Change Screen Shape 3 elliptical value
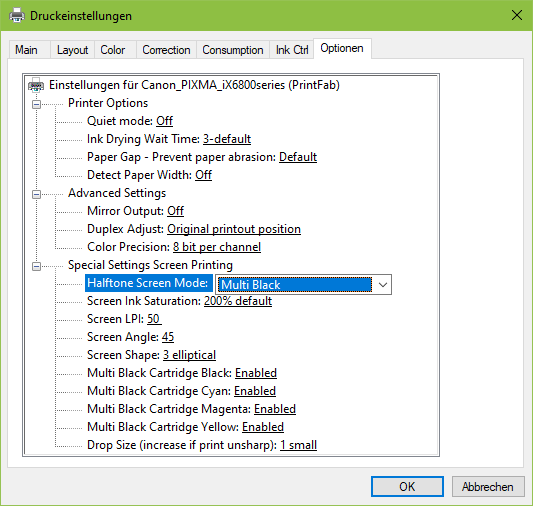This screenshot has height=506, width=533. 189,355
